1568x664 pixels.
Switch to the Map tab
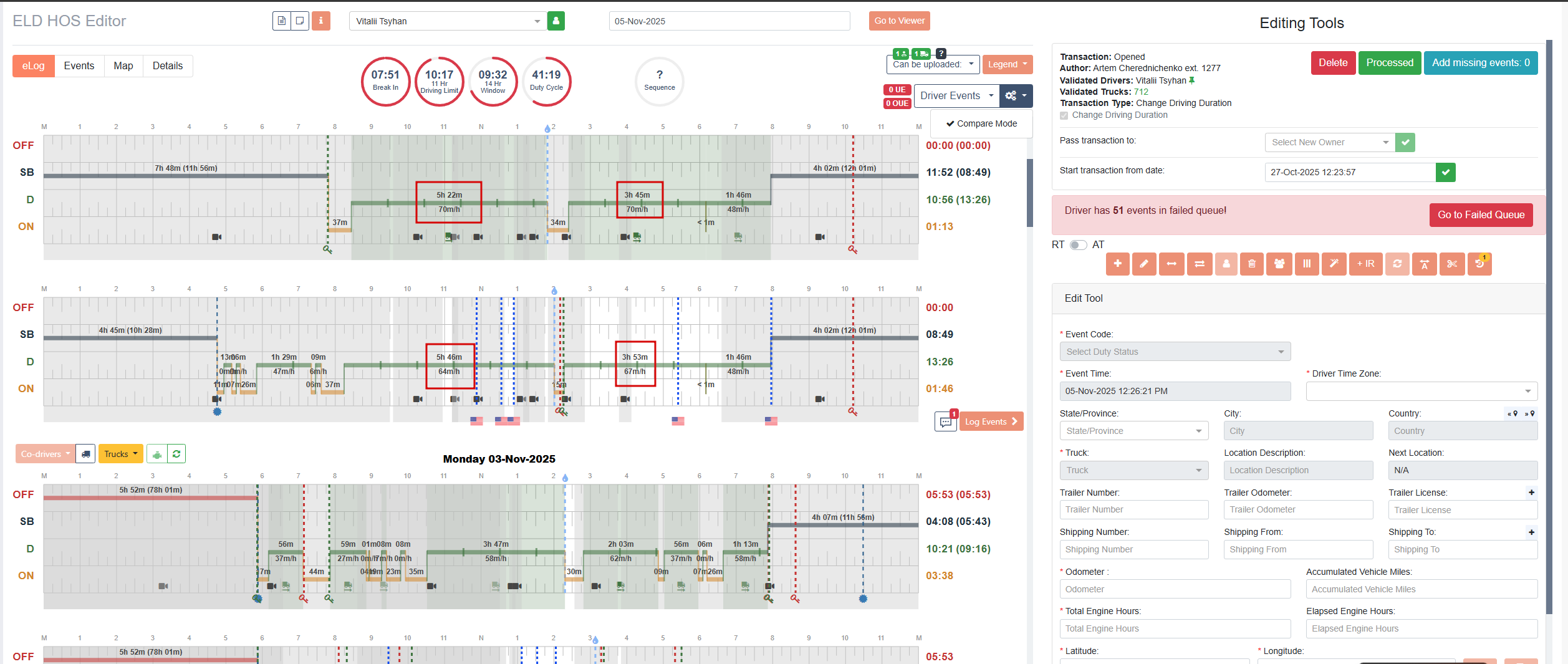coord(123,66)
